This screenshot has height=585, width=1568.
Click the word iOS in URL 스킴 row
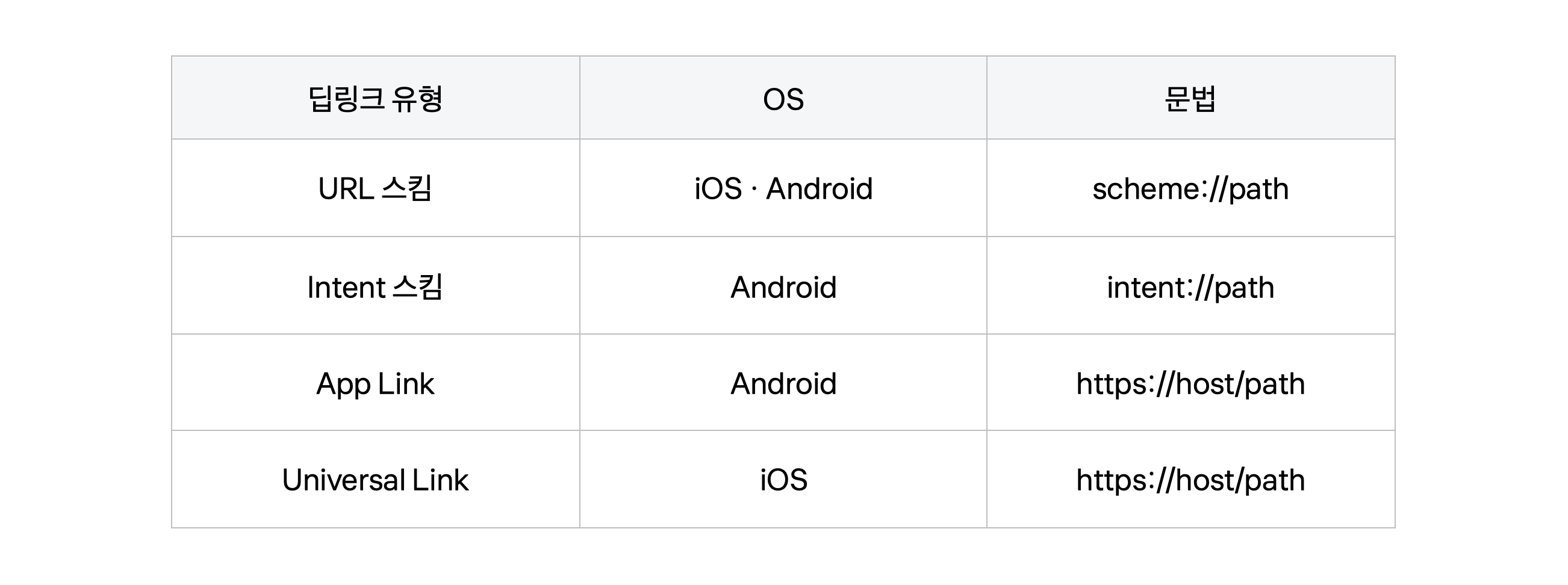coord(718,188)
